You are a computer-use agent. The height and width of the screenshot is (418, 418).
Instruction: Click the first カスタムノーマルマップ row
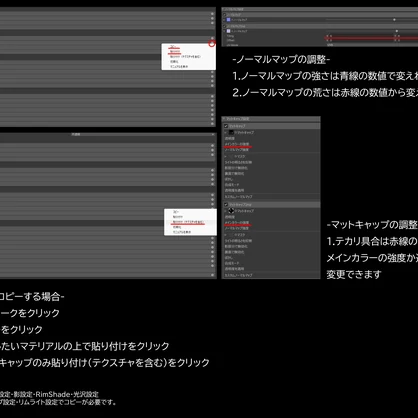271,196
